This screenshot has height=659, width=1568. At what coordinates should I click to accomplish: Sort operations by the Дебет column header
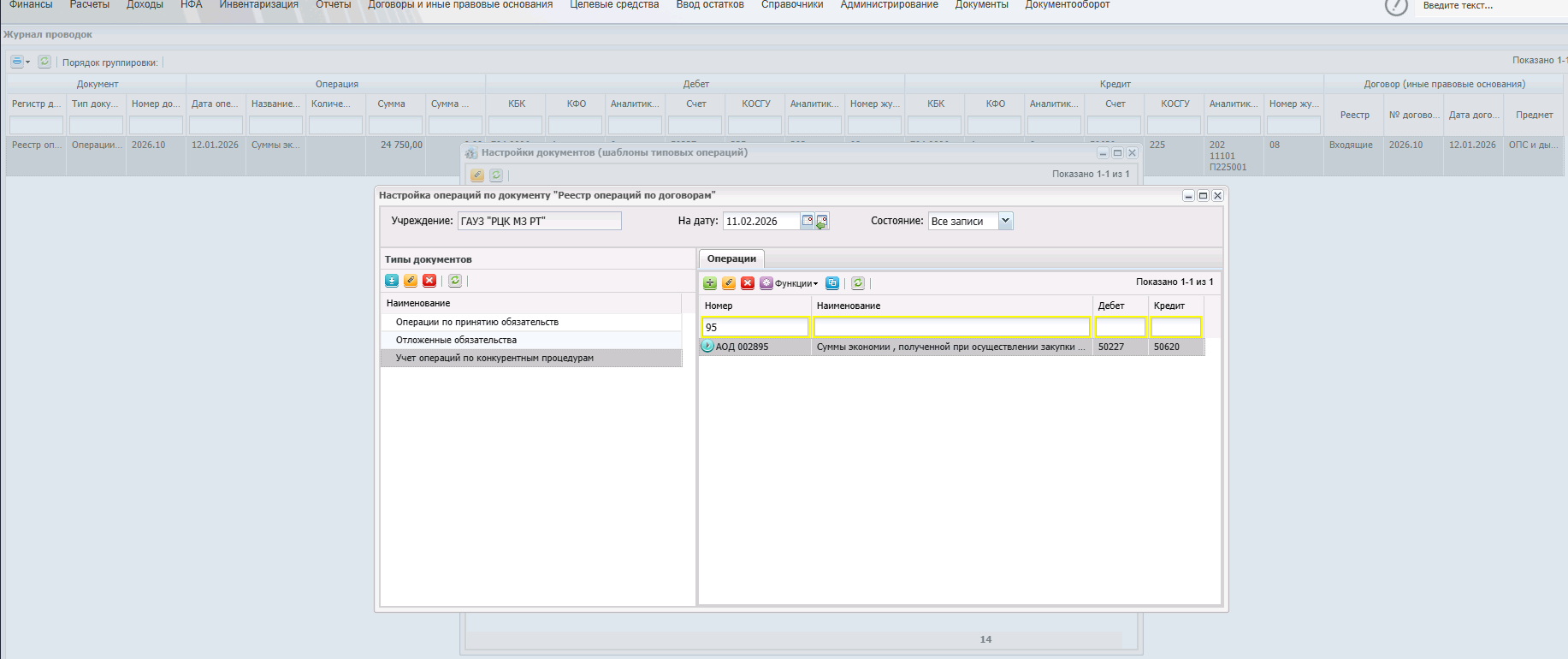click(x=1121, y=306)
